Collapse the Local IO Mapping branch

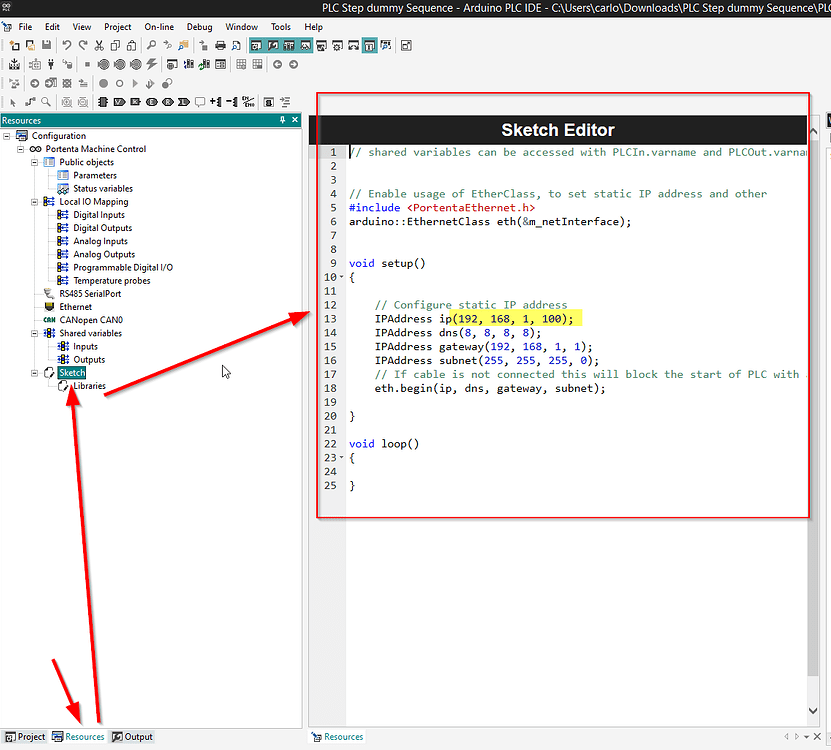pos(34,201)
